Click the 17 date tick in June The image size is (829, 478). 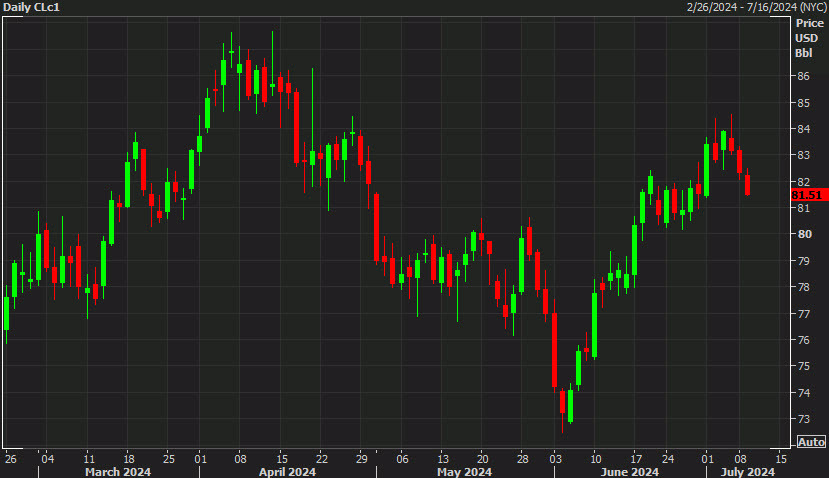636,458
